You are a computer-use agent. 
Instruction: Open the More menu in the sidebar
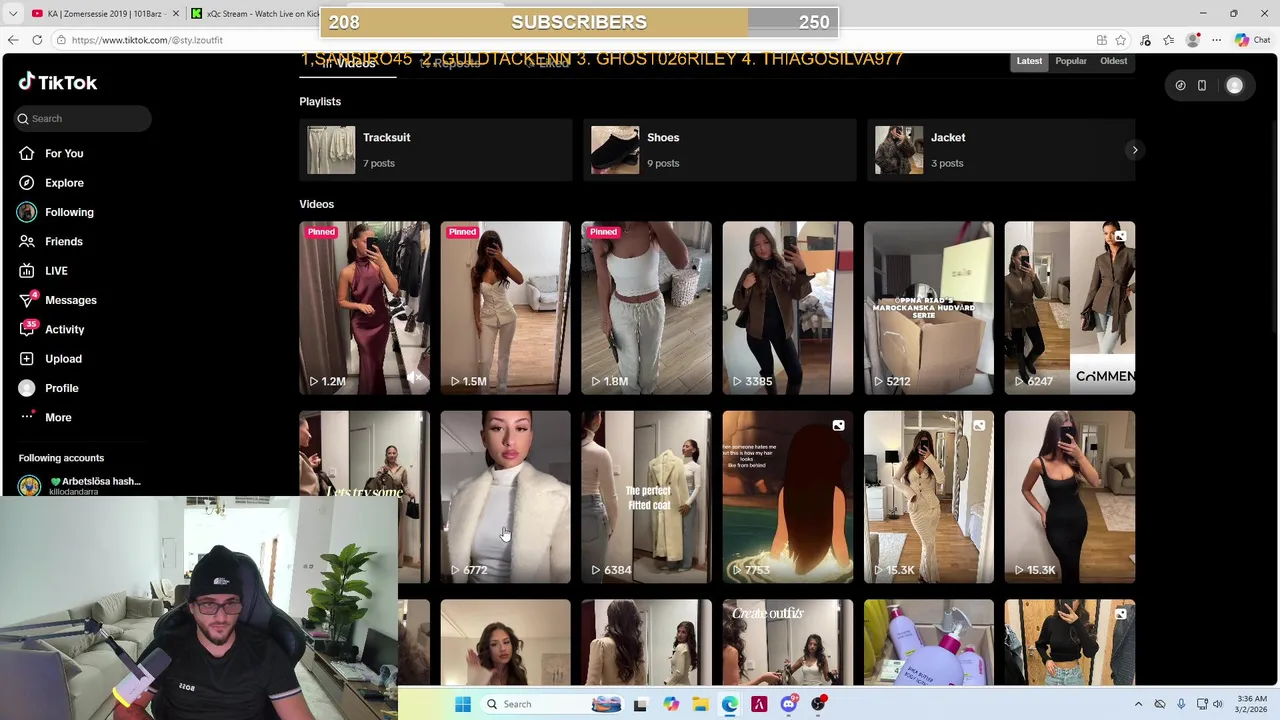click(57, 417)
